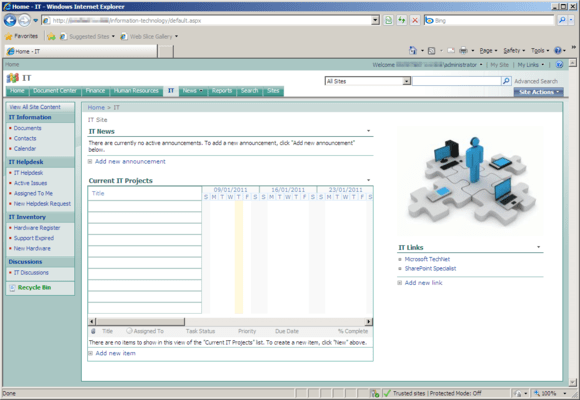
Task: Expand the IT Links web part menu arrow
Action: coord(539,247)
